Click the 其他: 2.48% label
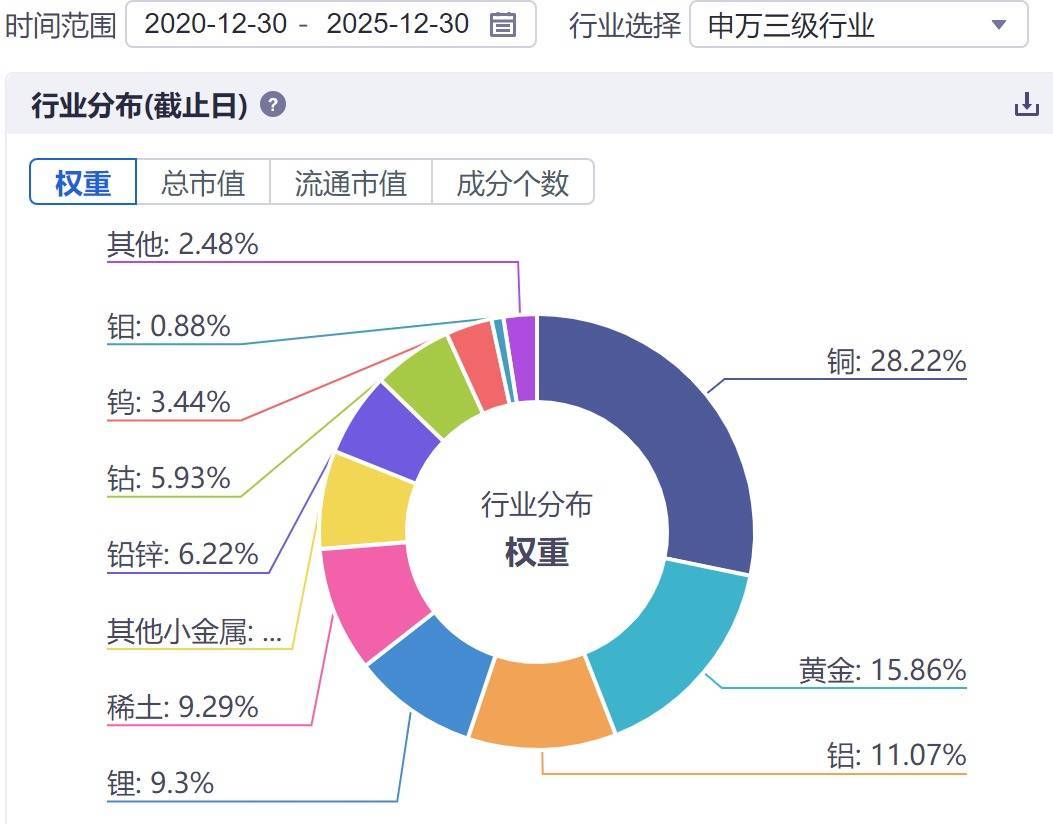This screenshot has width=1053, height=824. (183, 243)
